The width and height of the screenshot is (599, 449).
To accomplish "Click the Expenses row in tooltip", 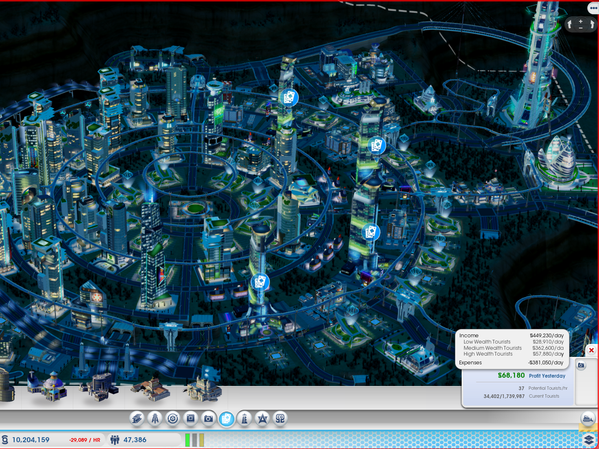I will (x=511, y=363).
